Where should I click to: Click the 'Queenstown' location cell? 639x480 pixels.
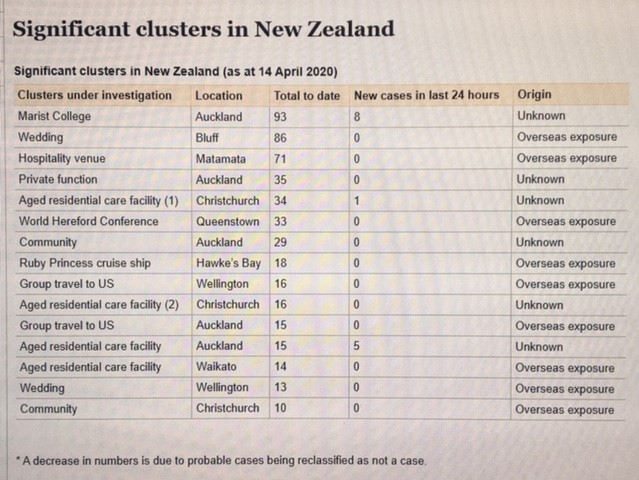(227, 221)
